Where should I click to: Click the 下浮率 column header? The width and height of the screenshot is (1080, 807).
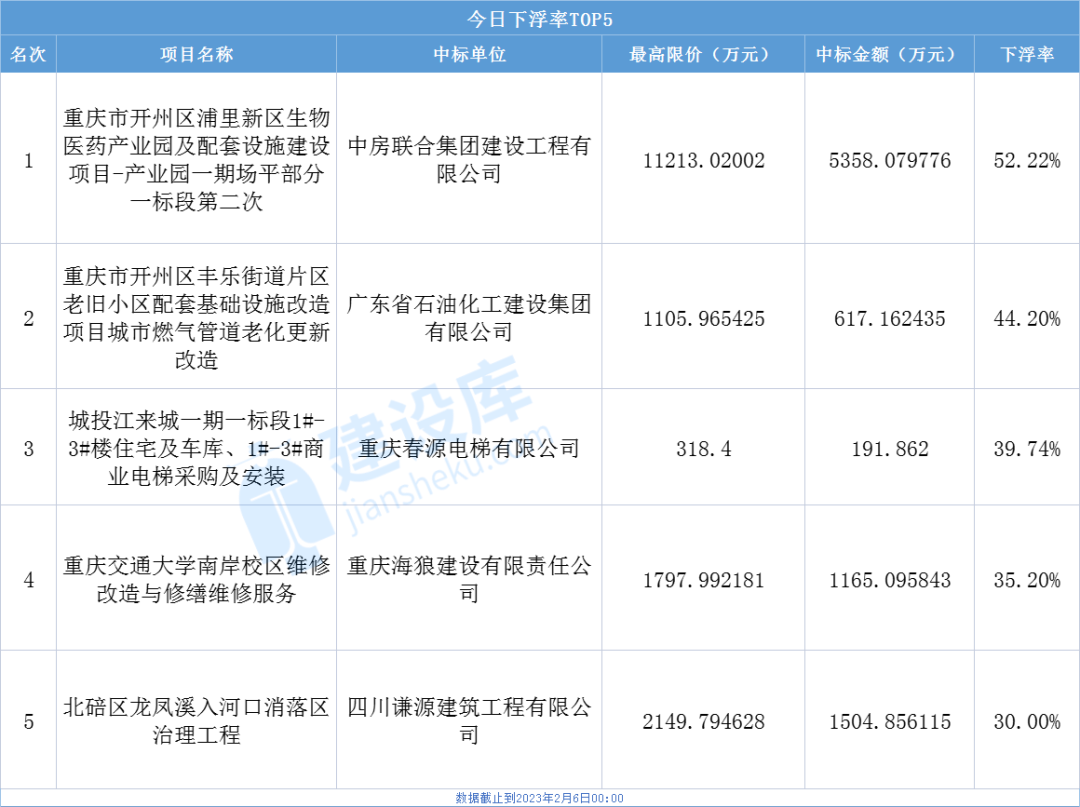pos(1027,55)
